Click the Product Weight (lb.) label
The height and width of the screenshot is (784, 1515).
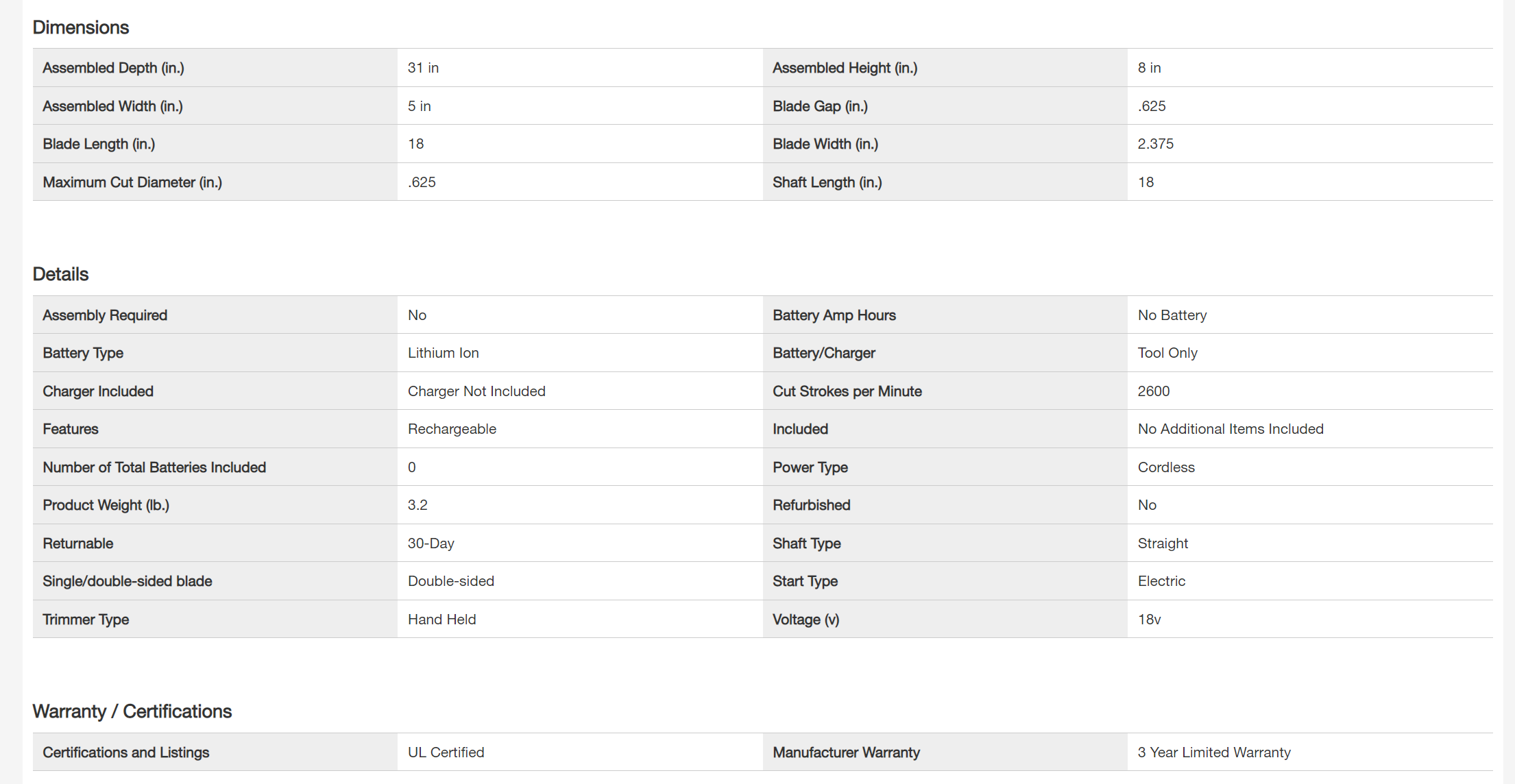pyautogui.click(x=106, y=505)
